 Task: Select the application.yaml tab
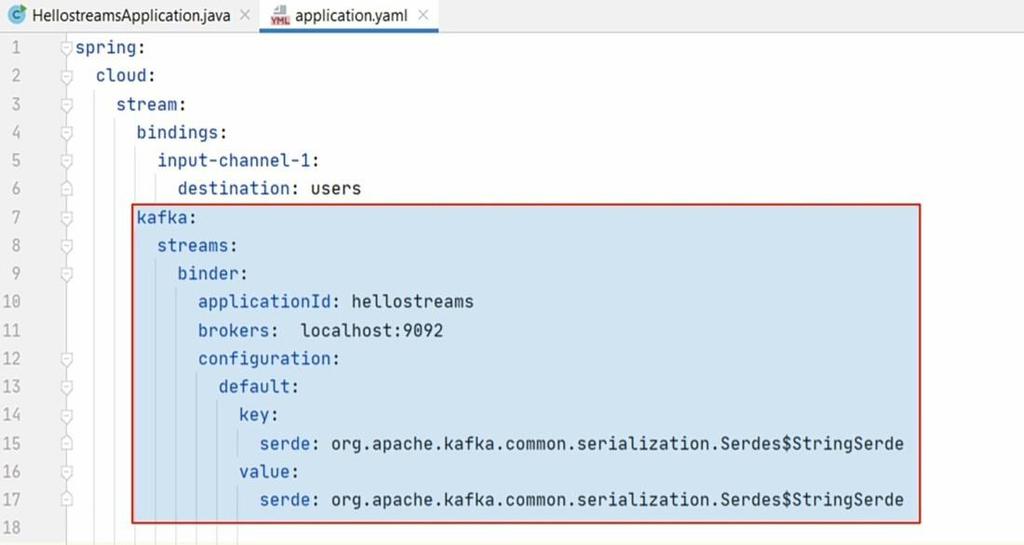pyautogui.click(x=351, y=16)
